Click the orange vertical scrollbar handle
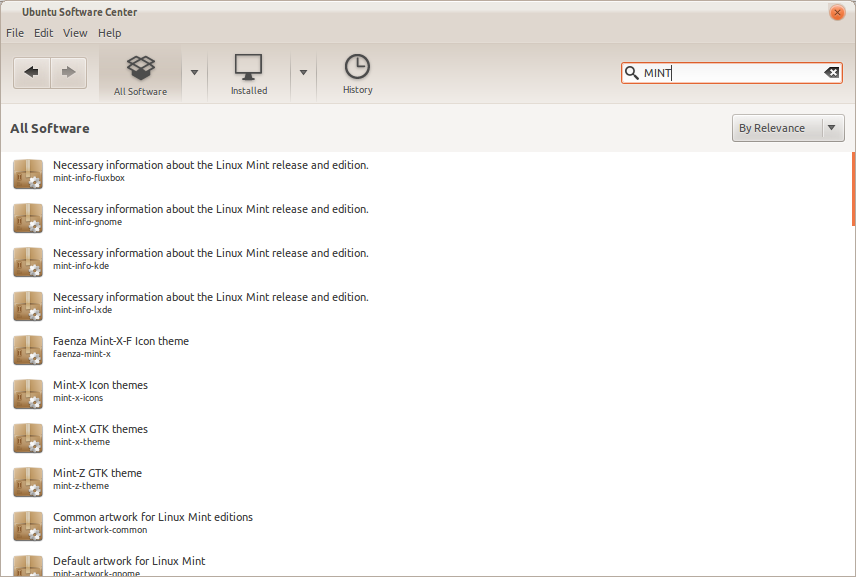This screenshot has width=856, height=577. (853, 189)
